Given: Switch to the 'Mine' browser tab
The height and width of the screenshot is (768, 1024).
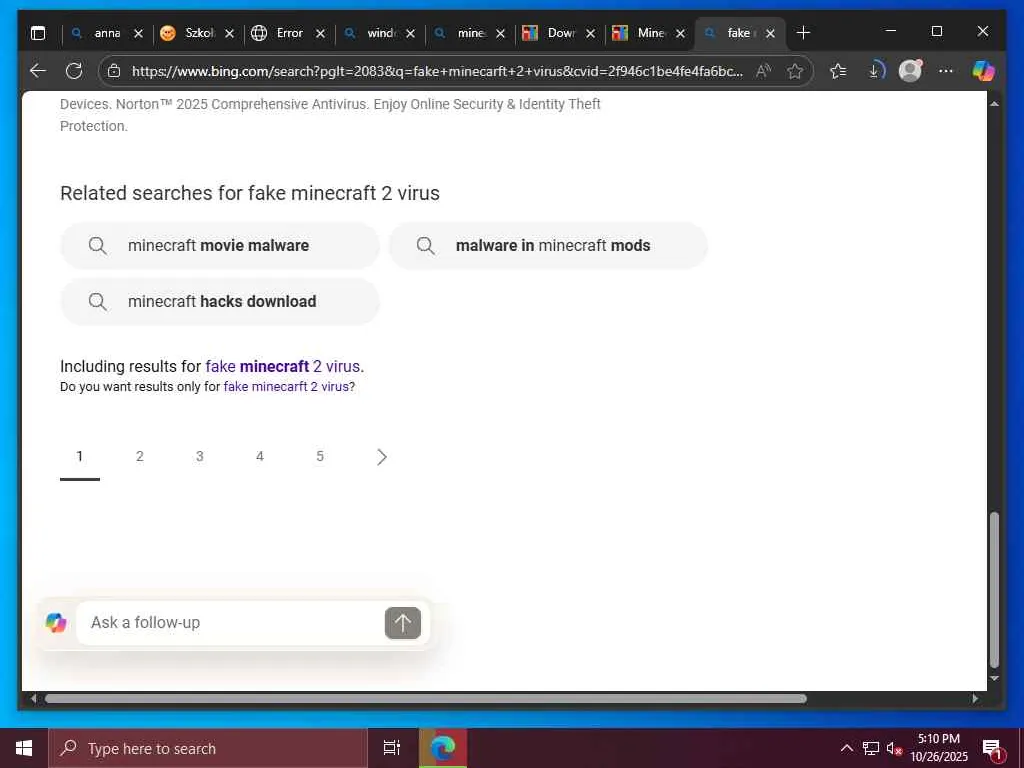Looking at the screenshot, I should 651,33.
